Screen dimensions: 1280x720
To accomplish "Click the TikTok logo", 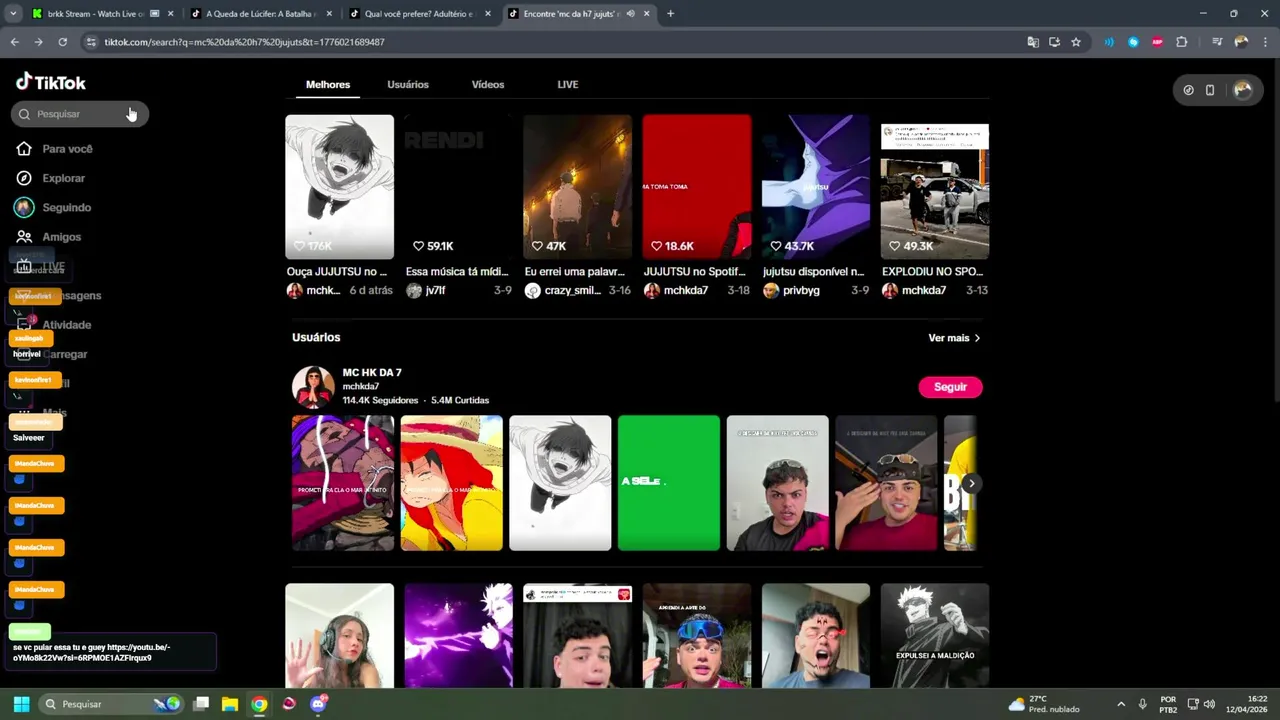I will (x=51, y=83).
